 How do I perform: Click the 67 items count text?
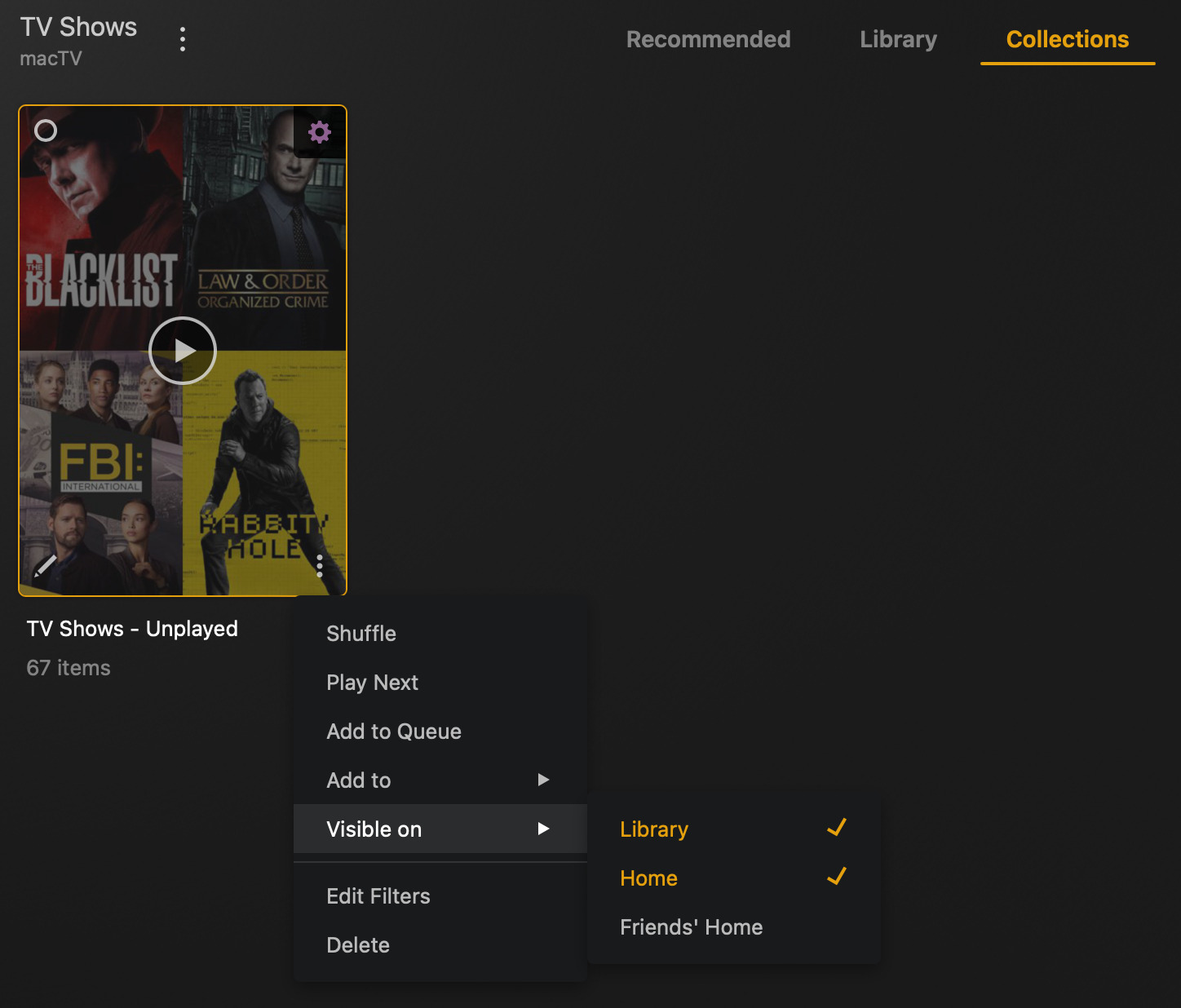tap(69, 668)
